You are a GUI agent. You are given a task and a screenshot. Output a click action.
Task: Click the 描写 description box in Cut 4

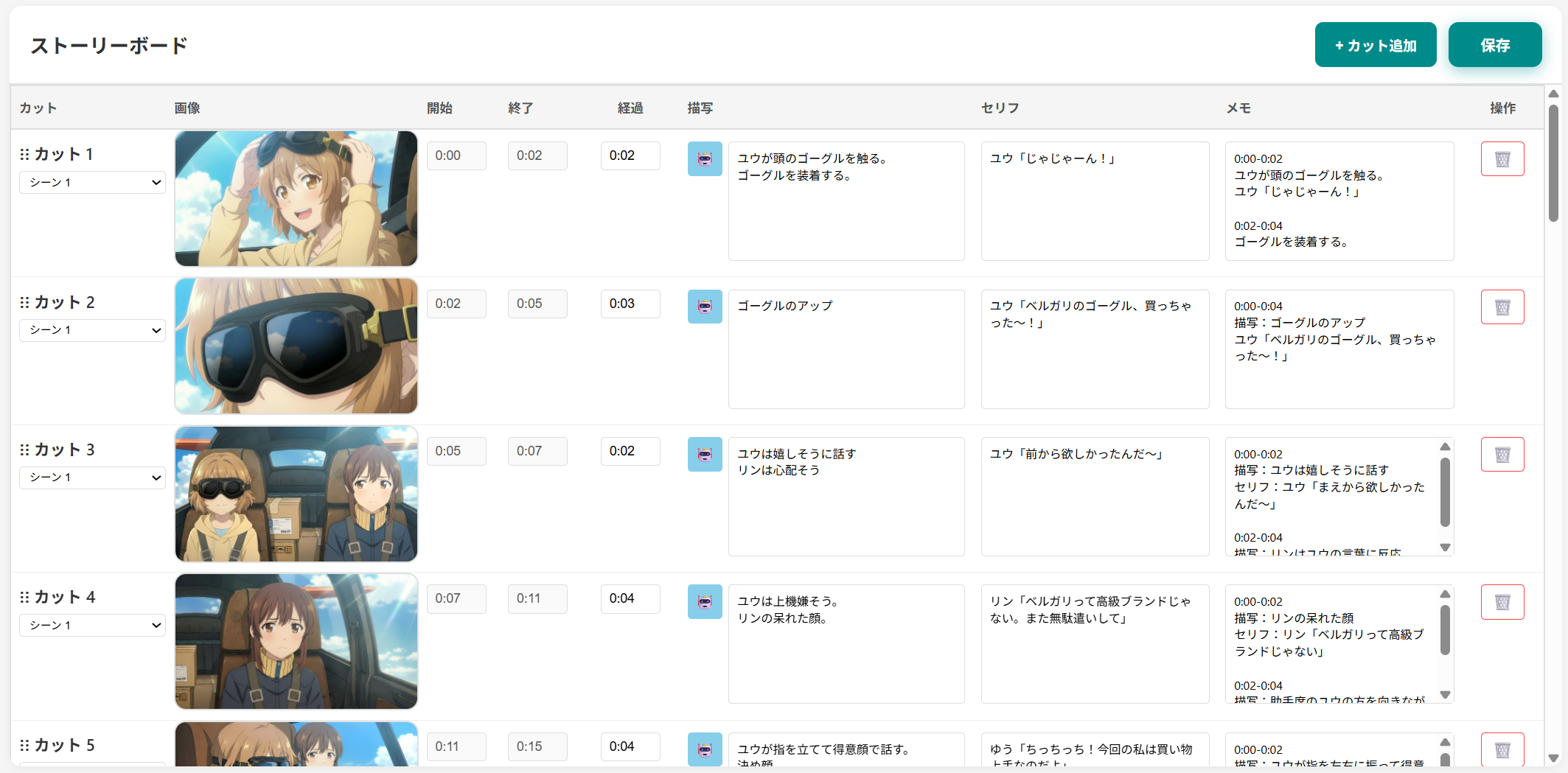[846, 643]
